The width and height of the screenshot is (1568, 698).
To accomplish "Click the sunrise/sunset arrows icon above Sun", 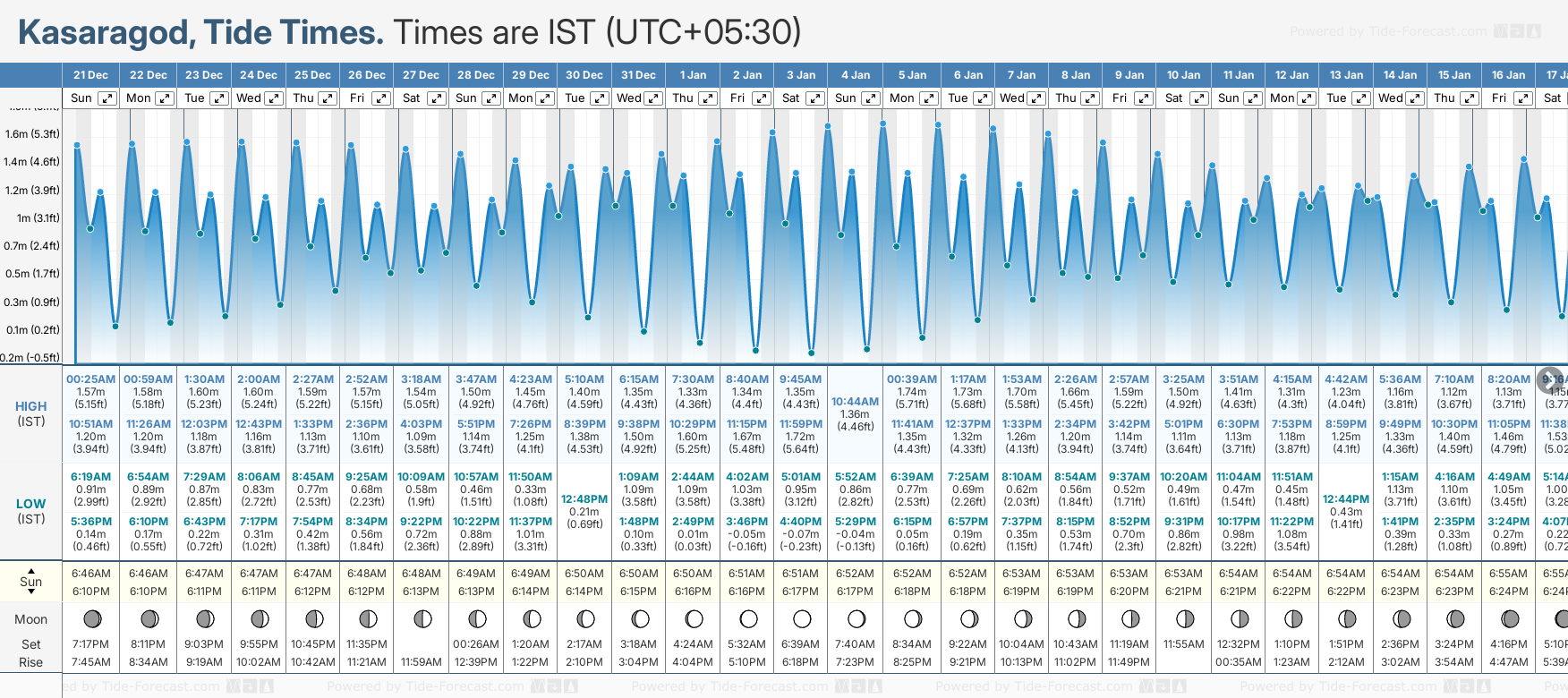I will coord(31,569).
